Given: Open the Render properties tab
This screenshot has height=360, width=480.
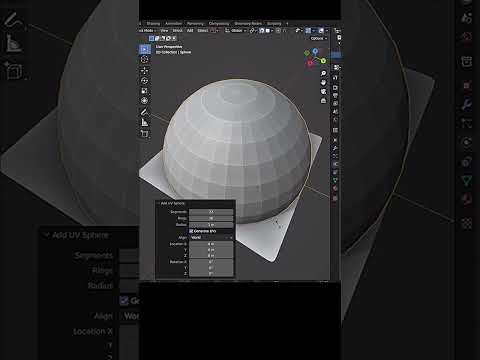Looking at the screenshot, I should tap(335, 87).
